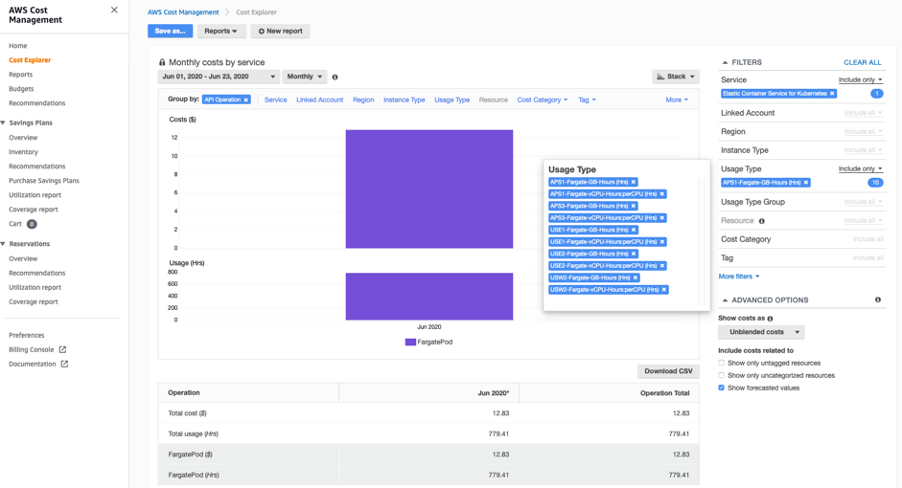Group by Usage Type
902x488 pixels.
pos(452,100)
